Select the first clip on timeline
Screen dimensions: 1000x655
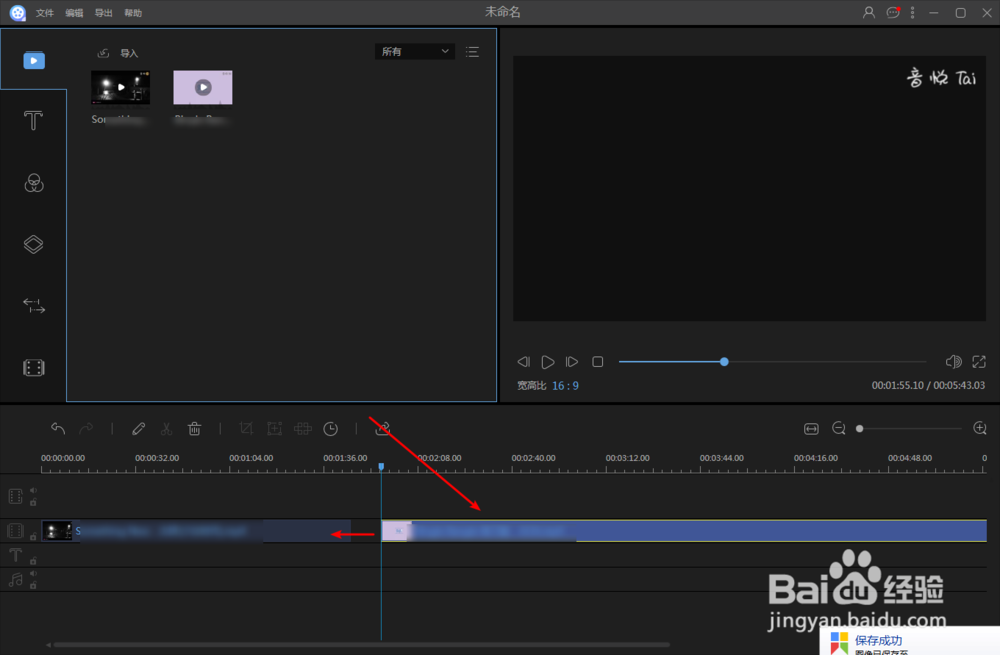pos(196,531)
